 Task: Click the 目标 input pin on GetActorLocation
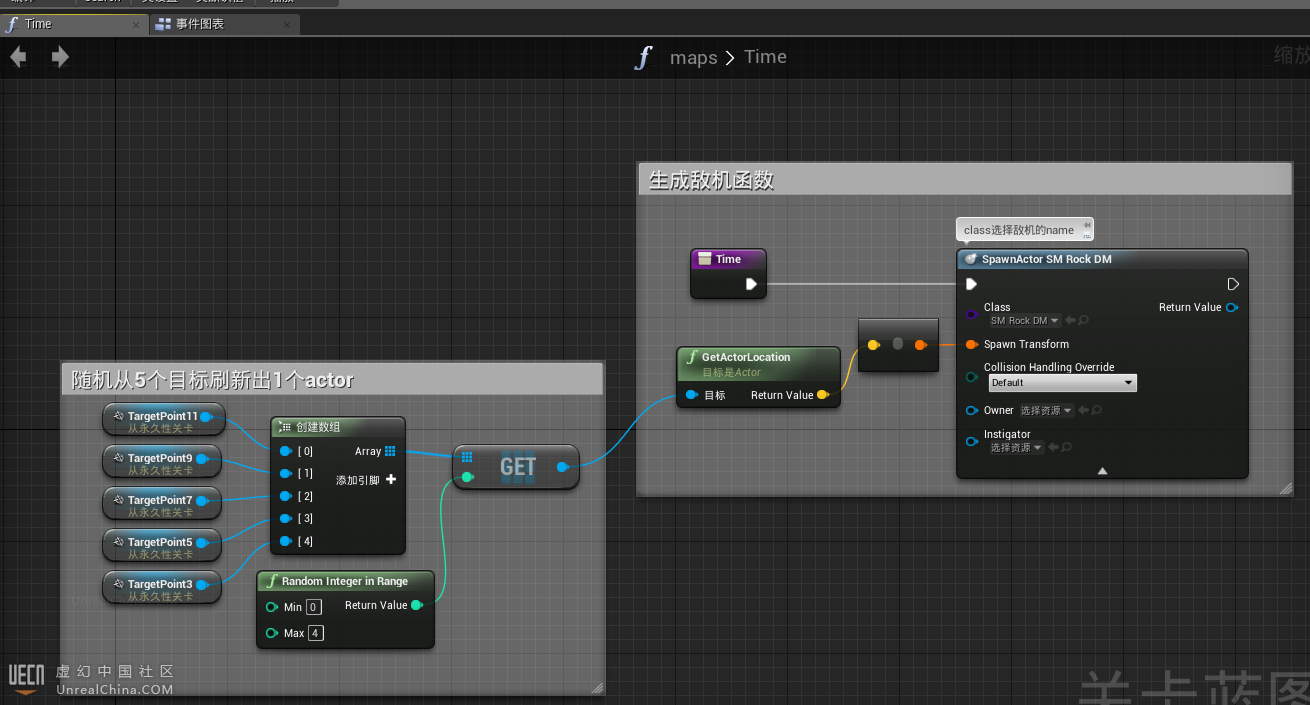(692, 395)
